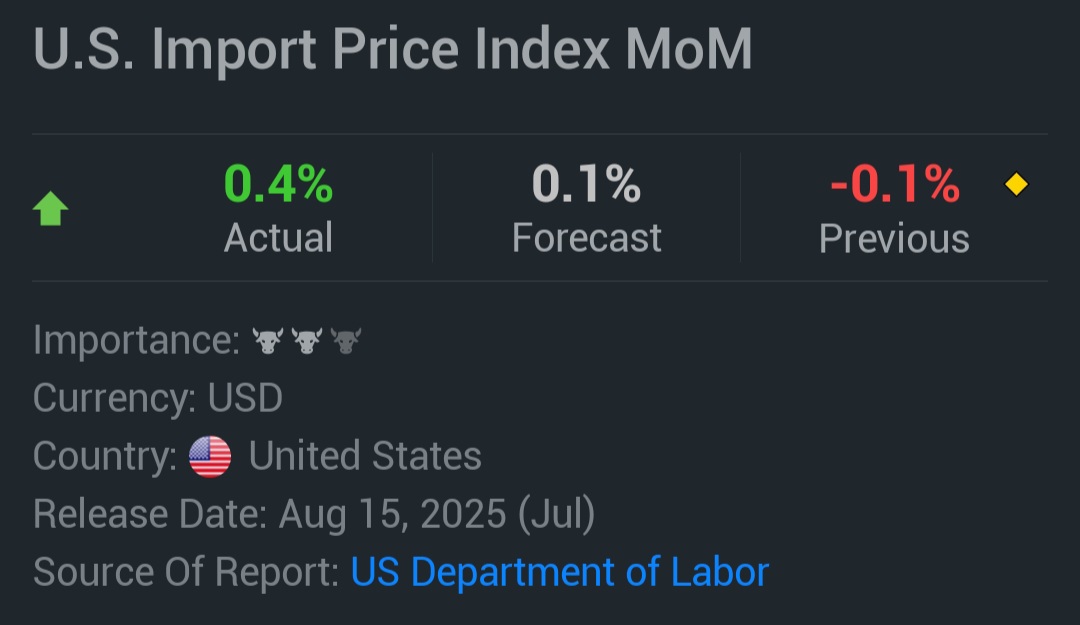The image size is (1080, 625).
Task: Click the Country label text
Action: 105,457
